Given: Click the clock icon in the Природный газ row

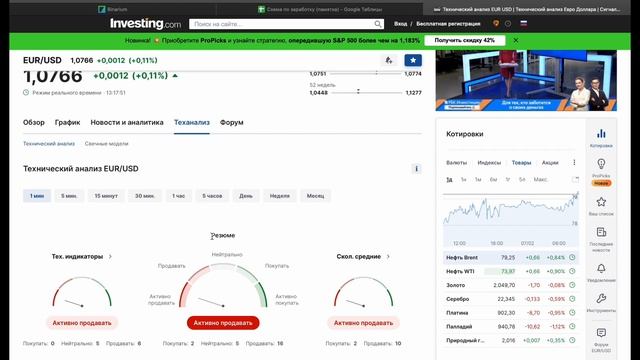Looking at the screenshot, I should 572,340.
